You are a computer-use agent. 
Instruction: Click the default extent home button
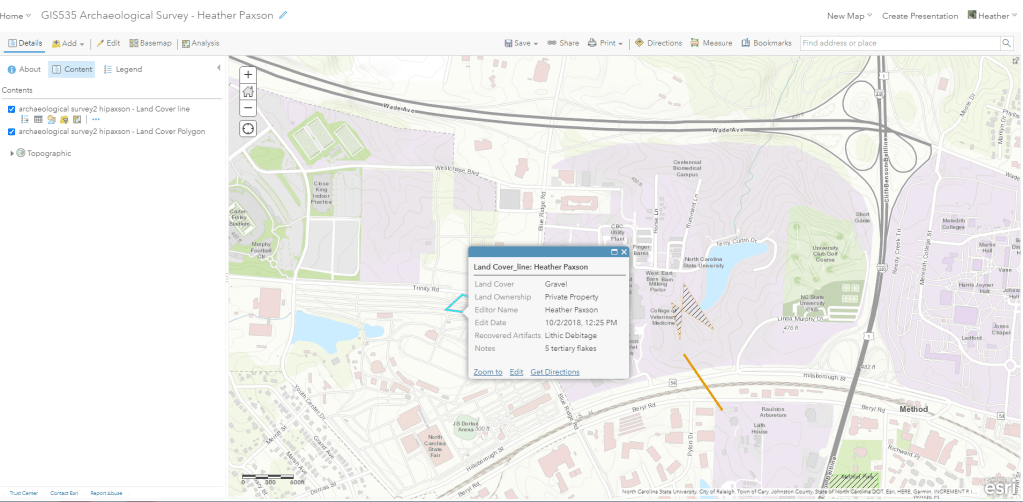click(248, 92)
